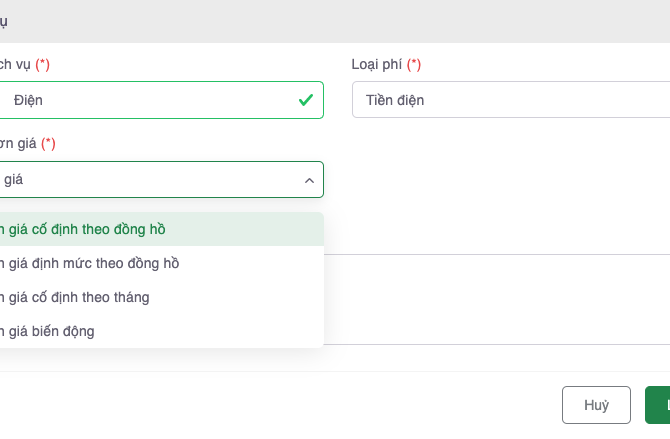Click the green checkmark in the Điện field
Screen dimensions: 670x439
(x=306, y=100)
